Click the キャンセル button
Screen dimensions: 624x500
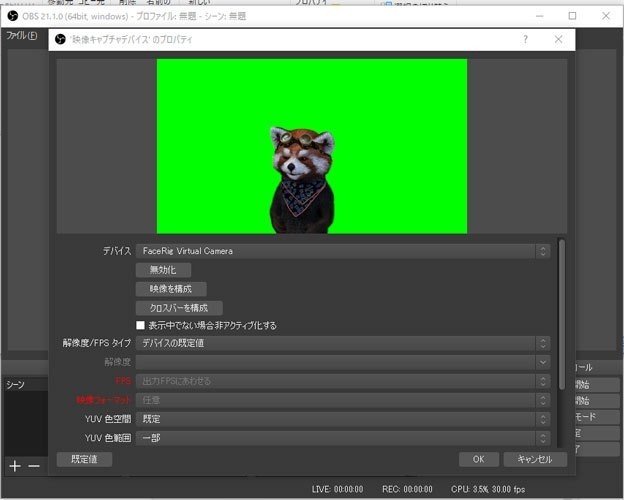click(x=535, y=459)
